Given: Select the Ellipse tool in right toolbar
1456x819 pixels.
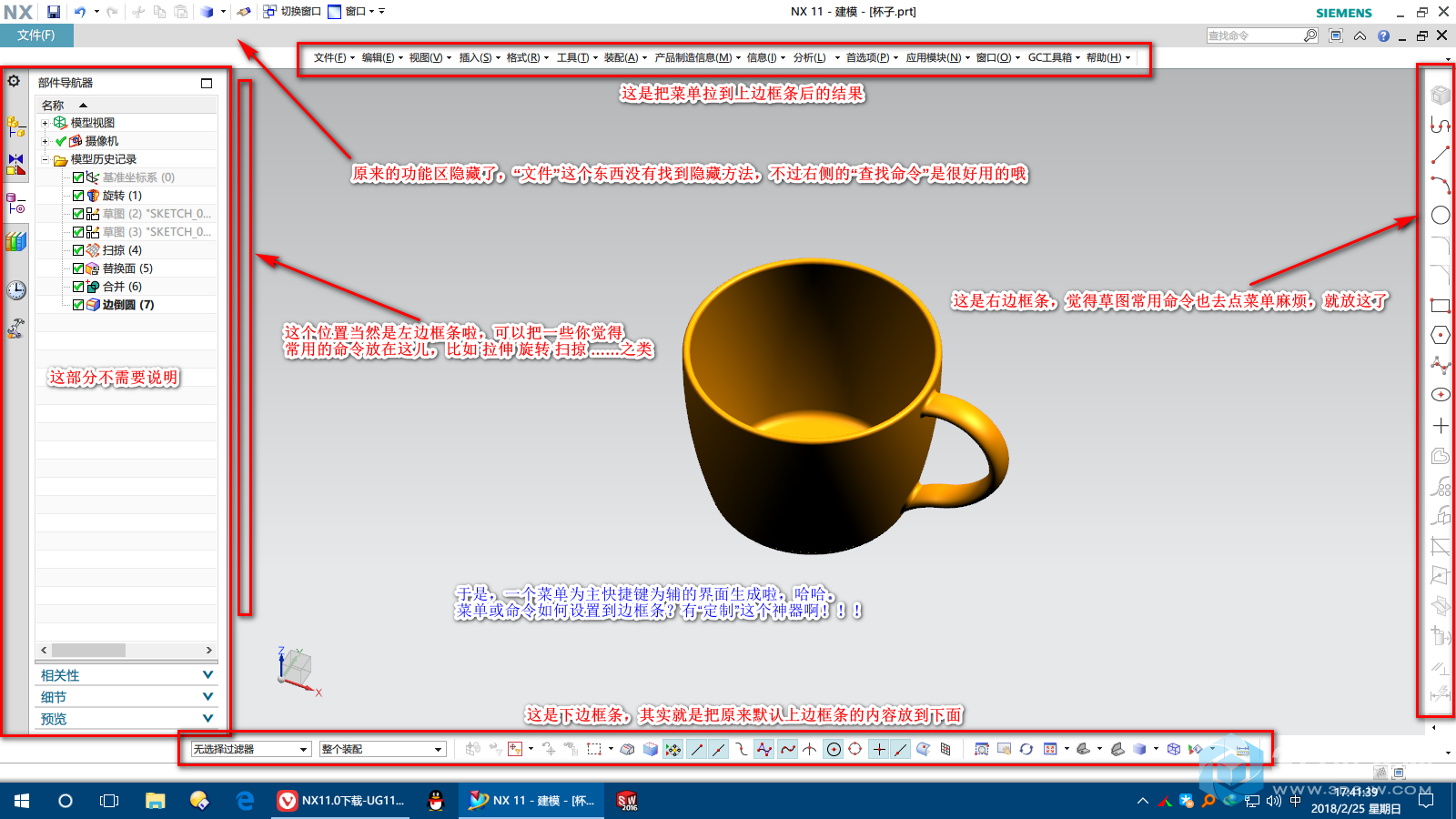Looking at the screenshot, I should point(1441,395).
